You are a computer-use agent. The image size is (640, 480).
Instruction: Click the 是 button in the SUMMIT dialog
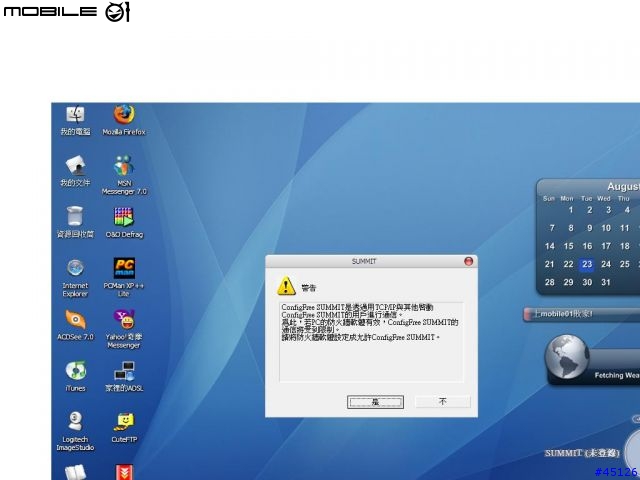(x=376, y=402)
